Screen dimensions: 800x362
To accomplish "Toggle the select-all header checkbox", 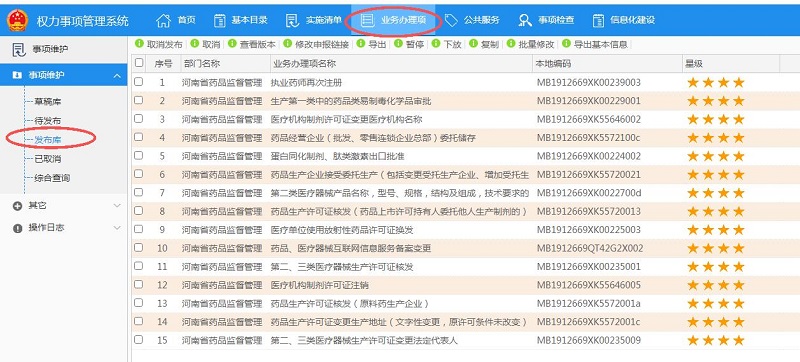I will pos(139,63).
